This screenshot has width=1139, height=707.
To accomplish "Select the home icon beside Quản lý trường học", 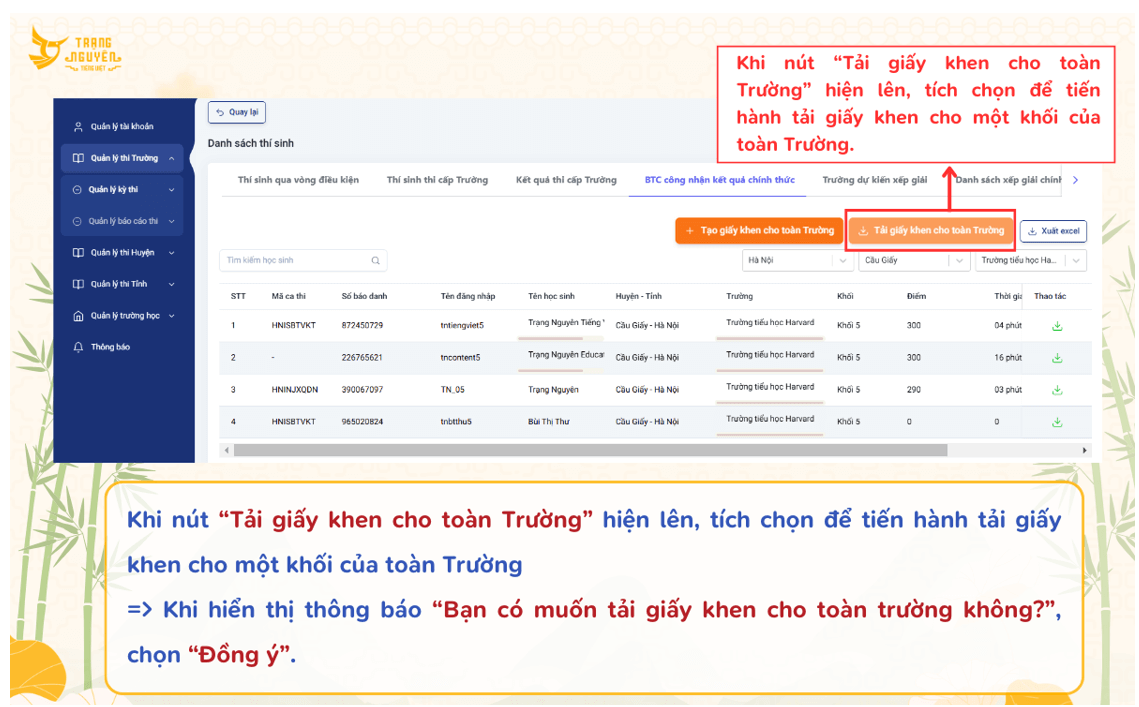I will pyautogui.click(x=76, y=315).
